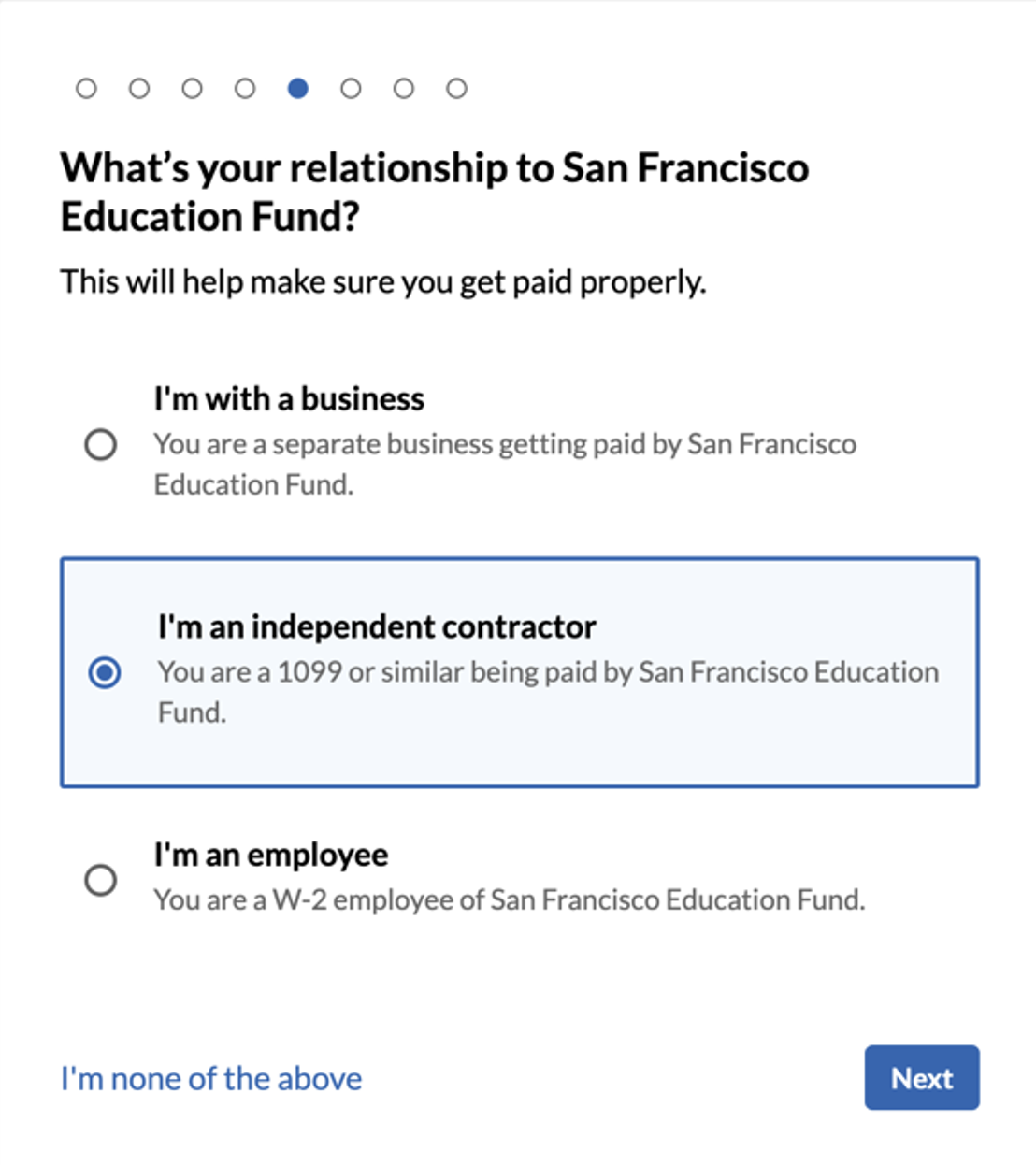Select the seventh progress step dot
Viewport: 1036px width, 1165px height.
(404, 89)
